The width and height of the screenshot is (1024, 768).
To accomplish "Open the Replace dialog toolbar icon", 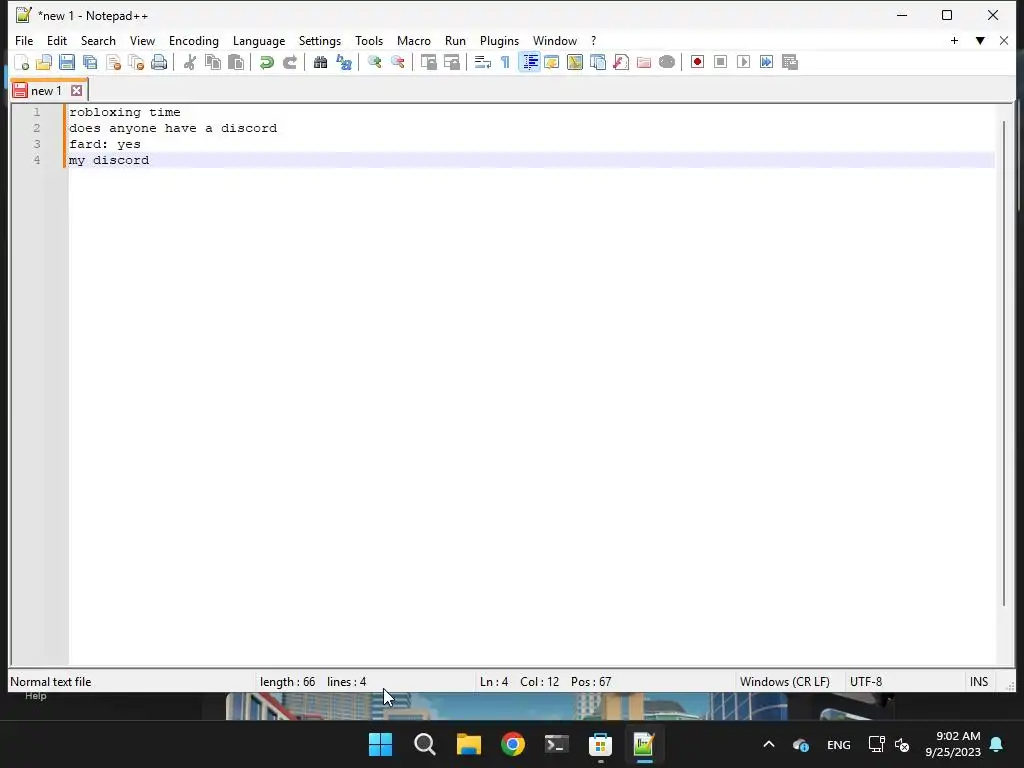I will [344, 62].
